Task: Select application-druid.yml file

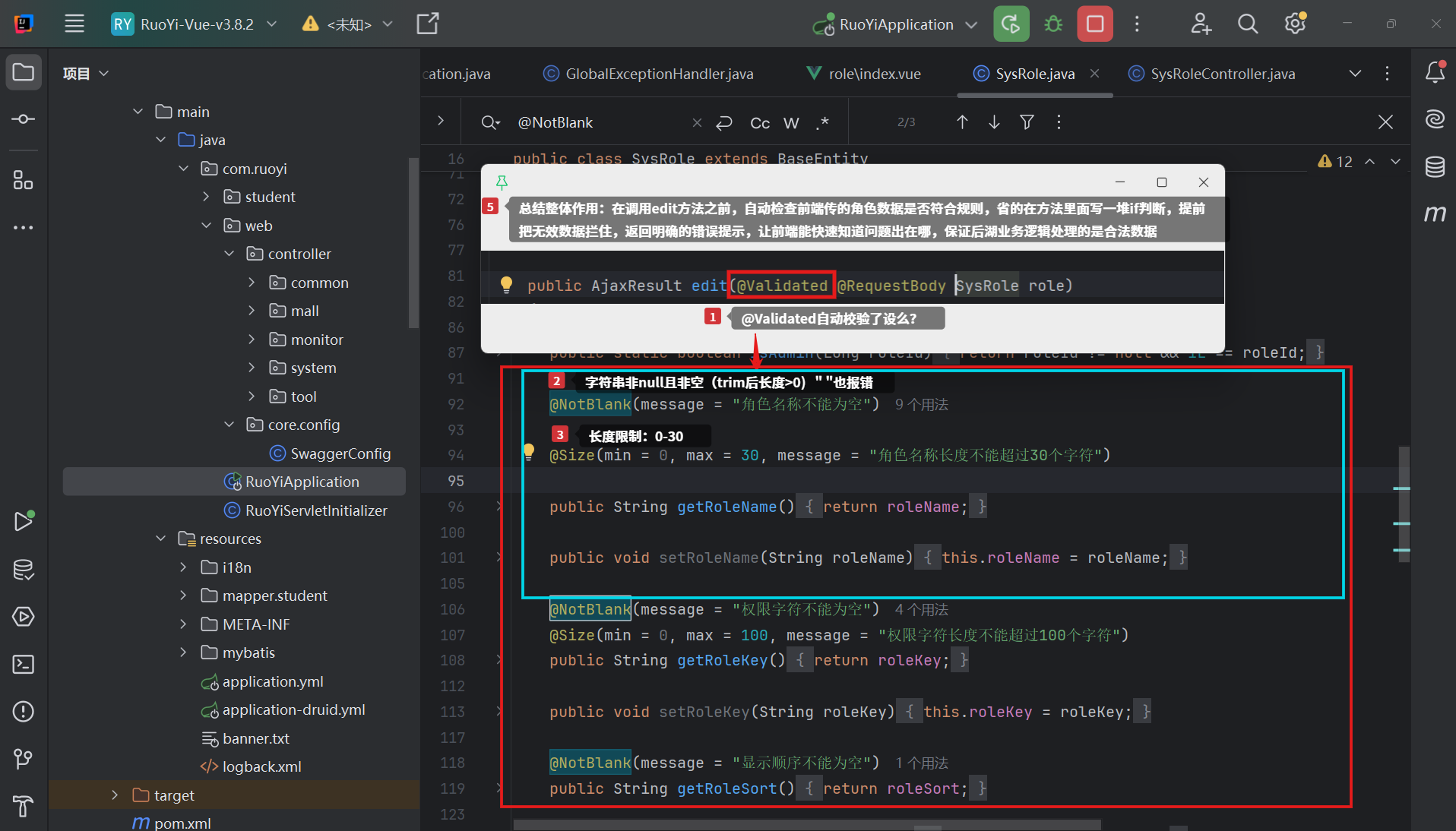Action: tap(283, 709)
